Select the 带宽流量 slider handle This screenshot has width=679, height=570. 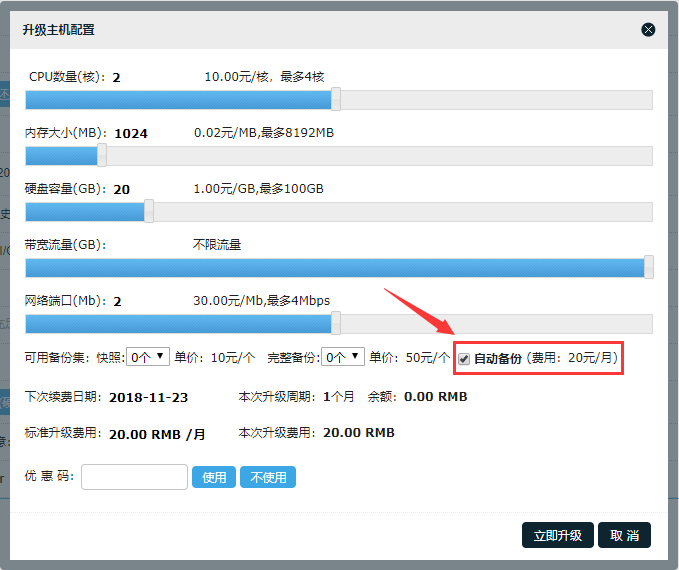[x=649, y=267]
